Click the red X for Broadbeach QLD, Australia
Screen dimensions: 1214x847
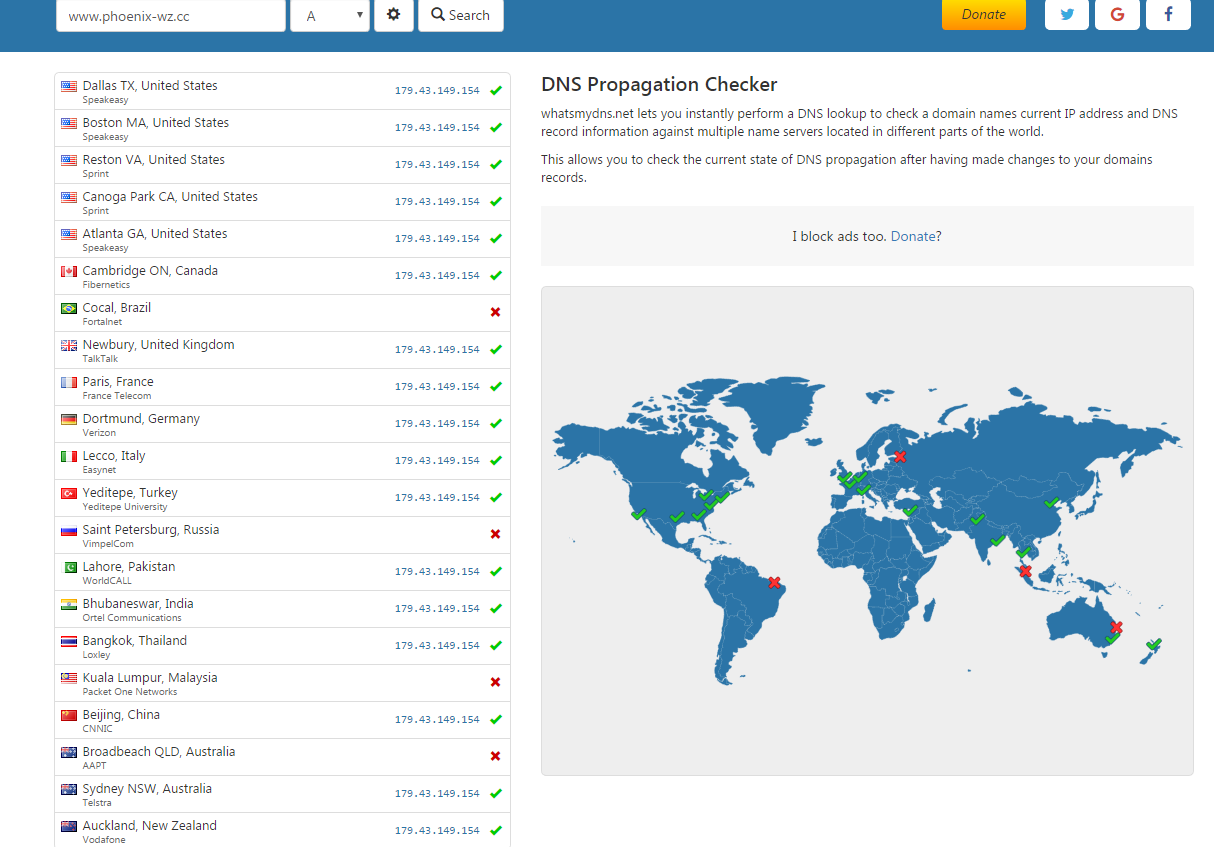coord(496,757)
